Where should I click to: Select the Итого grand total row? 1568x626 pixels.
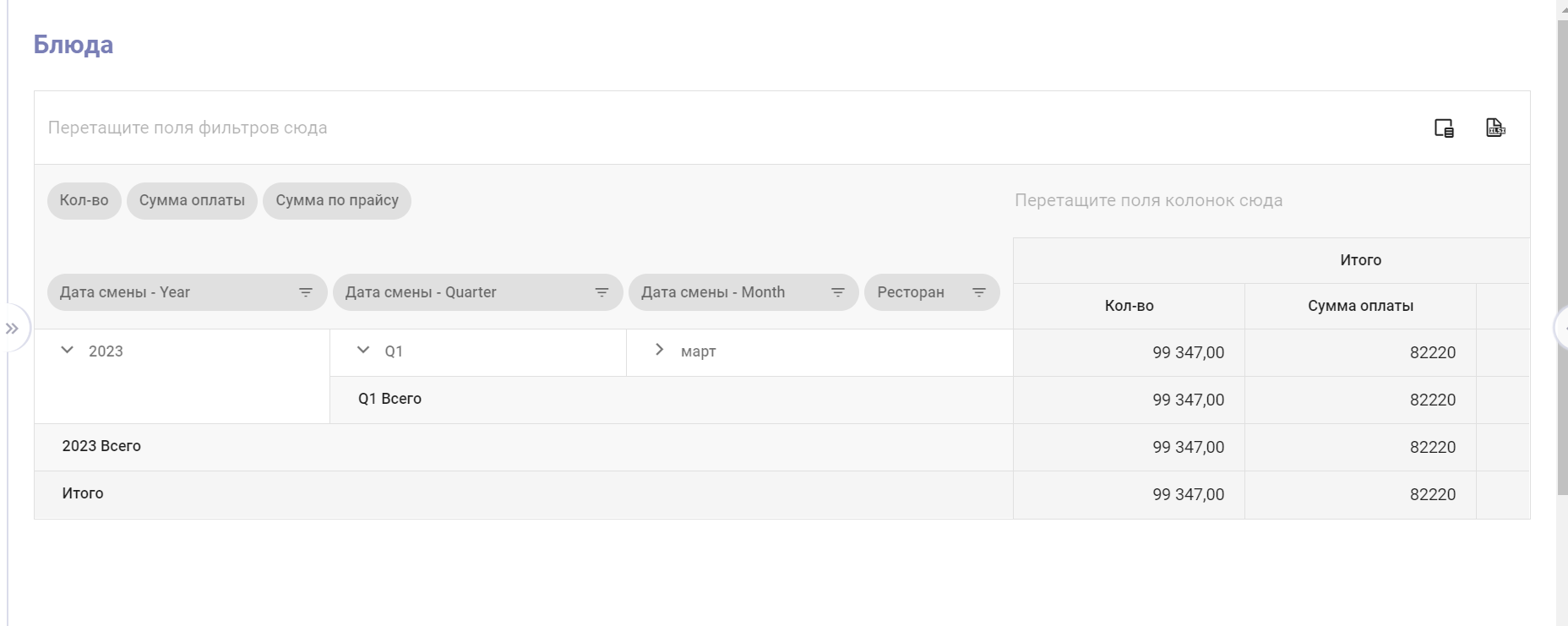coord(83,493)
